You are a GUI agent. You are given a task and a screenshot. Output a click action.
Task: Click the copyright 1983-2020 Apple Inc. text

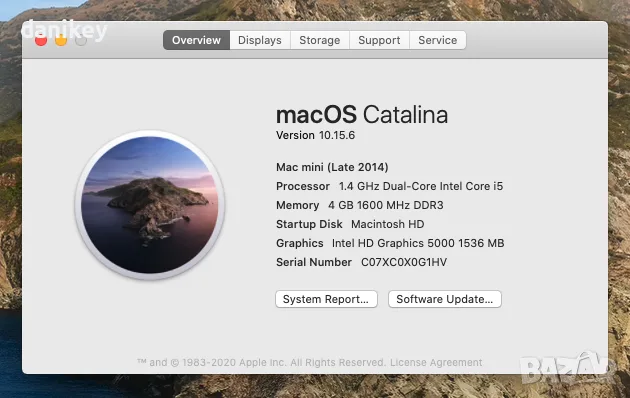tap(261, 362)
